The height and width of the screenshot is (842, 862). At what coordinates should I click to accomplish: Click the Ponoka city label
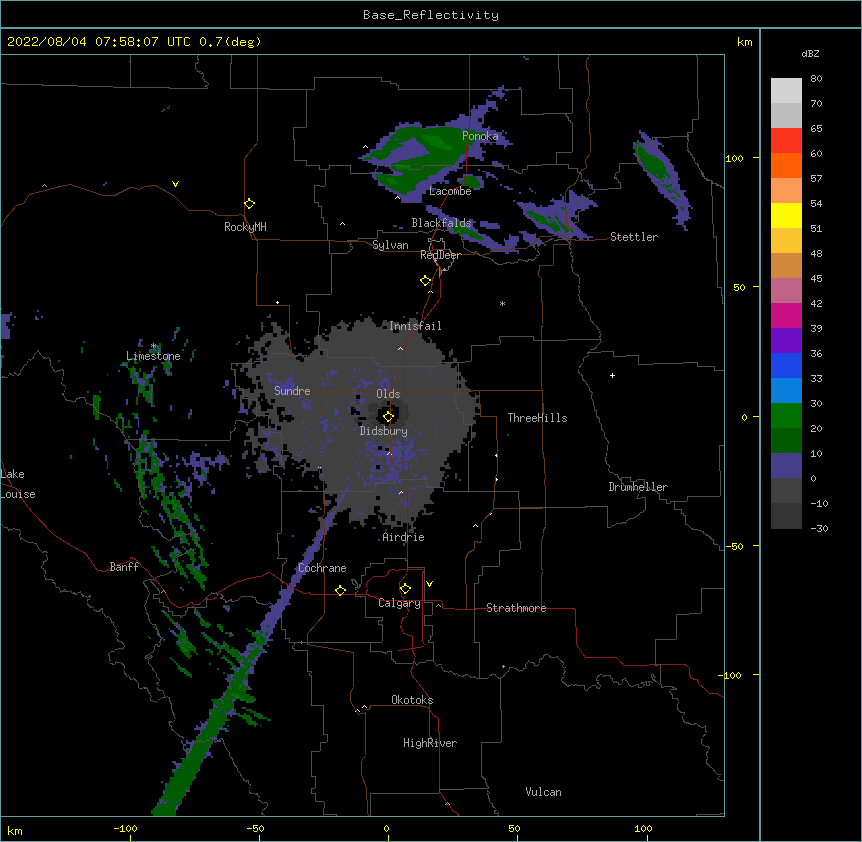point(480,136)
